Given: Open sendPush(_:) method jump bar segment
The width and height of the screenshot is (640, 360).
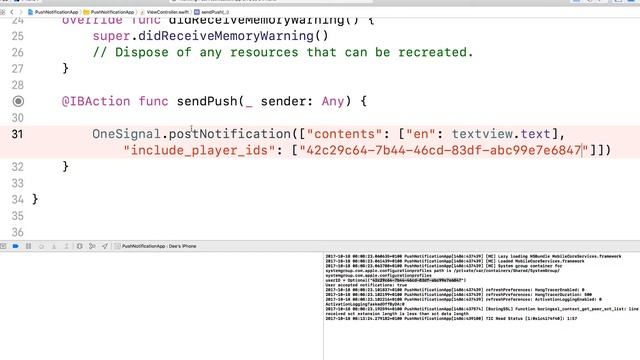Looking at the screenshot, I should click(212, 12).
